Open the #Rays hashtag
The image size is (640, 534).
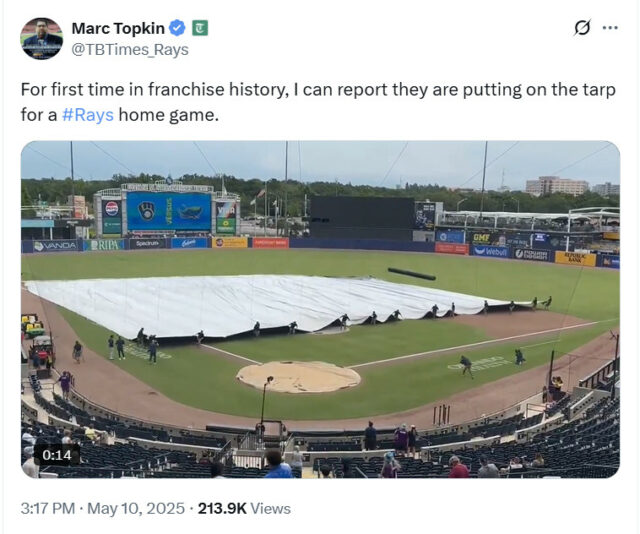point(88,115)
